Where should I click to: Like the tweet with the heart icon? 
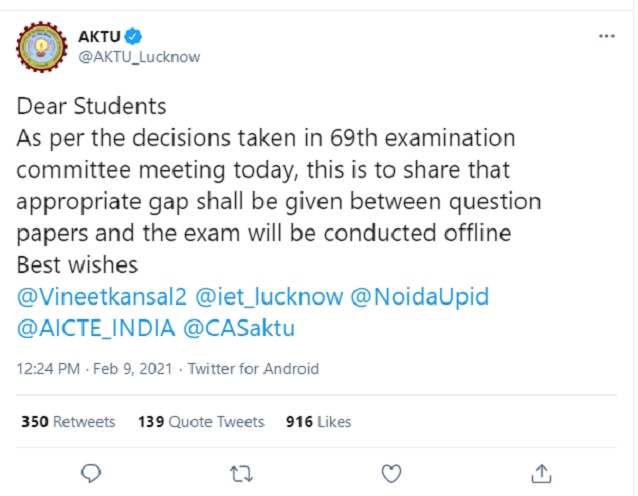click(391, 471)
